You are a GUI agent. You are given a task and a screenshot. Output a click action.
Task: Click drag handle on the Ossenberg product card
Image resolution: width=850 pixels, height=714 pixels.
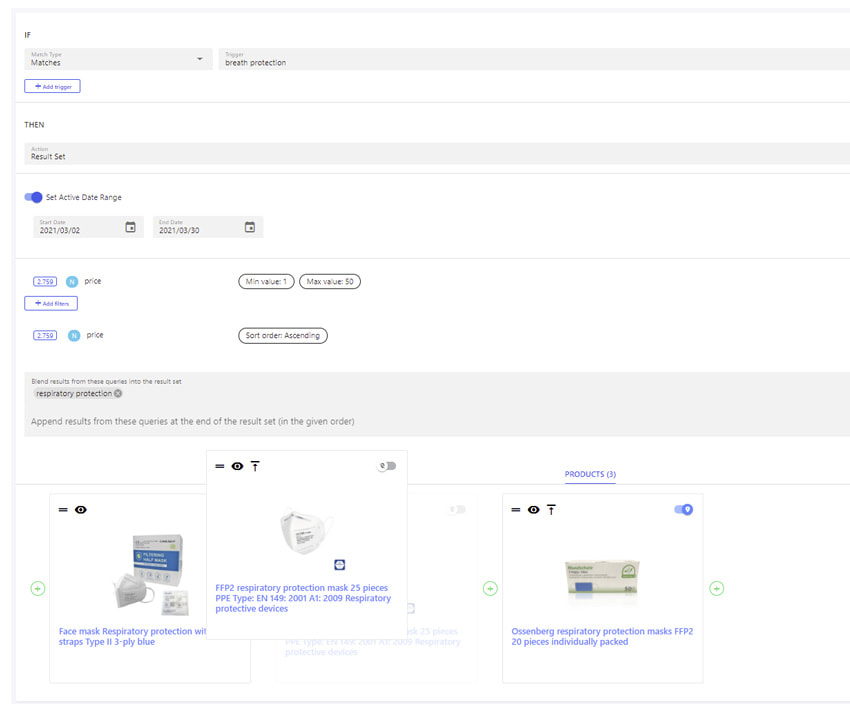coord(516,510)
